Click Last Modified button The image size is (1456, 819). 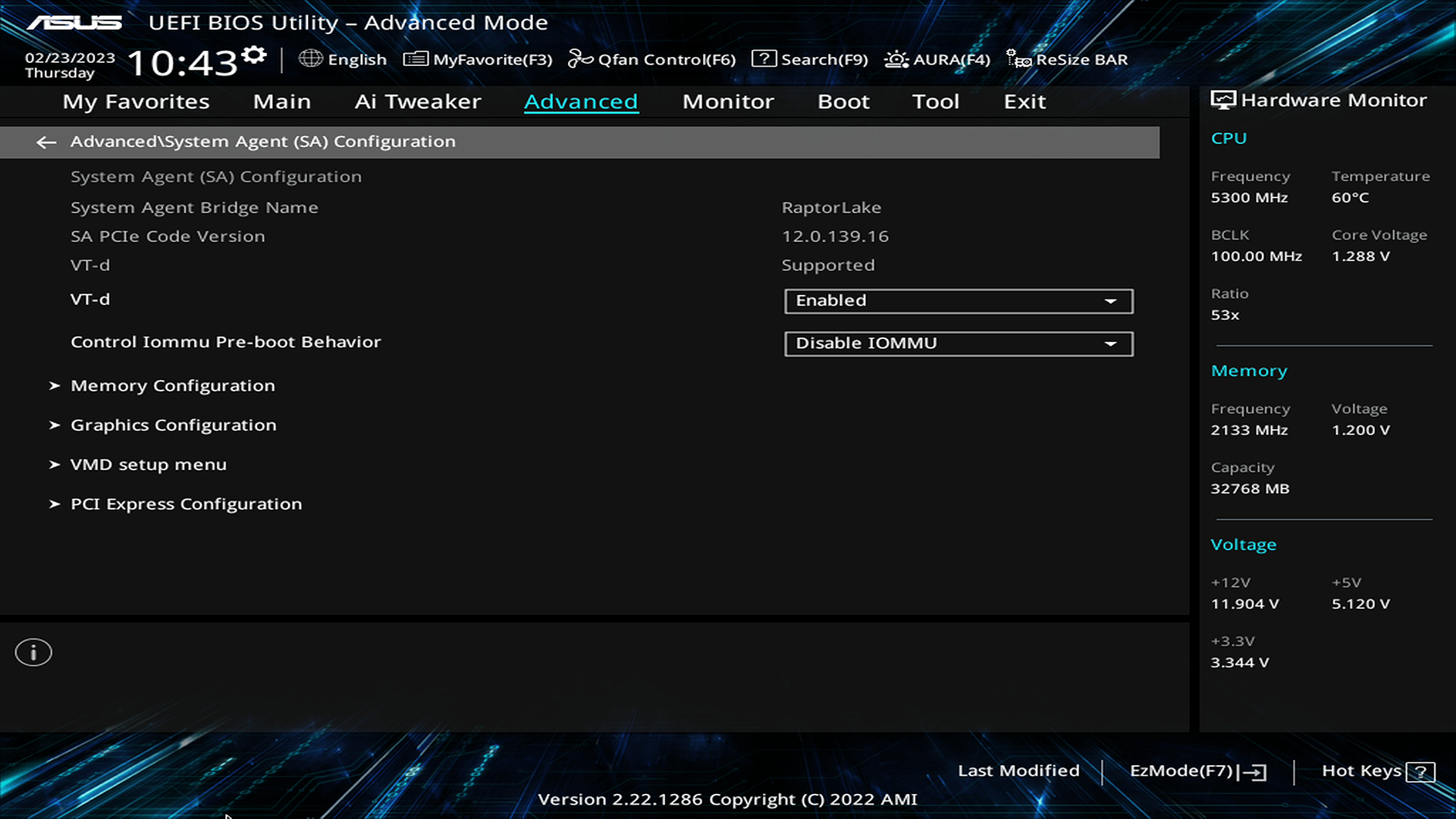point(1019,770)
